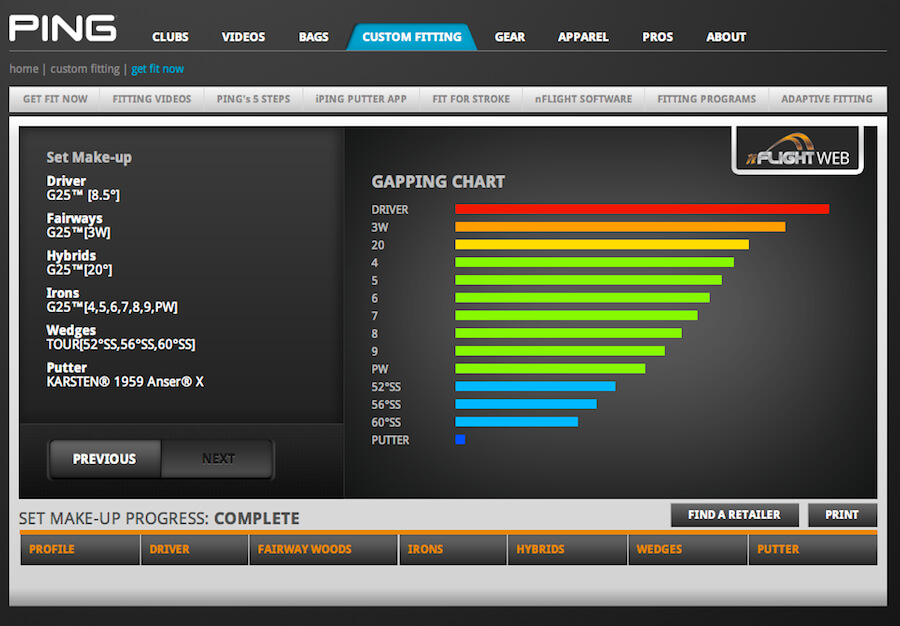Select the Custom Fitting tab

pos(412,37)
